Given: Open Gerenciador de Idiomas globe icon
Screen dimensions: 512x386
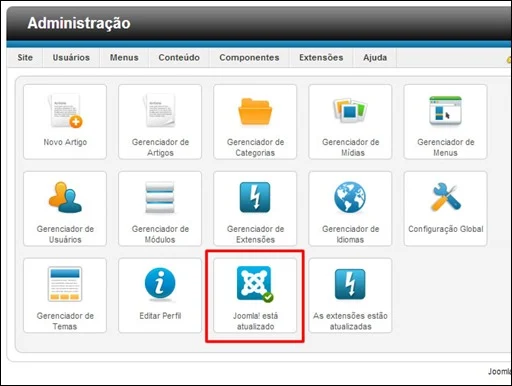Looking at the screenshot, I should click(x=350, y=197).
